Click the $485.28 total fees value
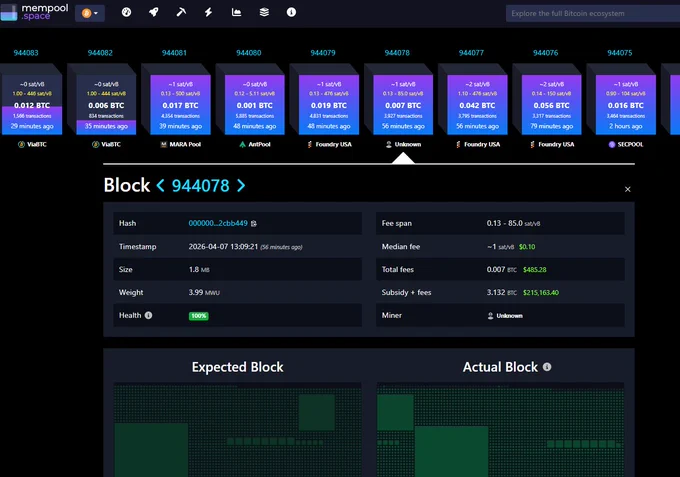 pos(534,270)
